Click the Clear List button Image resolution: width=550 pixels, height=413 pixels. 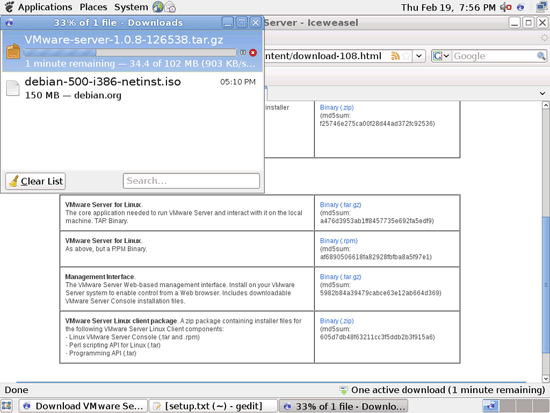point(35,181)
